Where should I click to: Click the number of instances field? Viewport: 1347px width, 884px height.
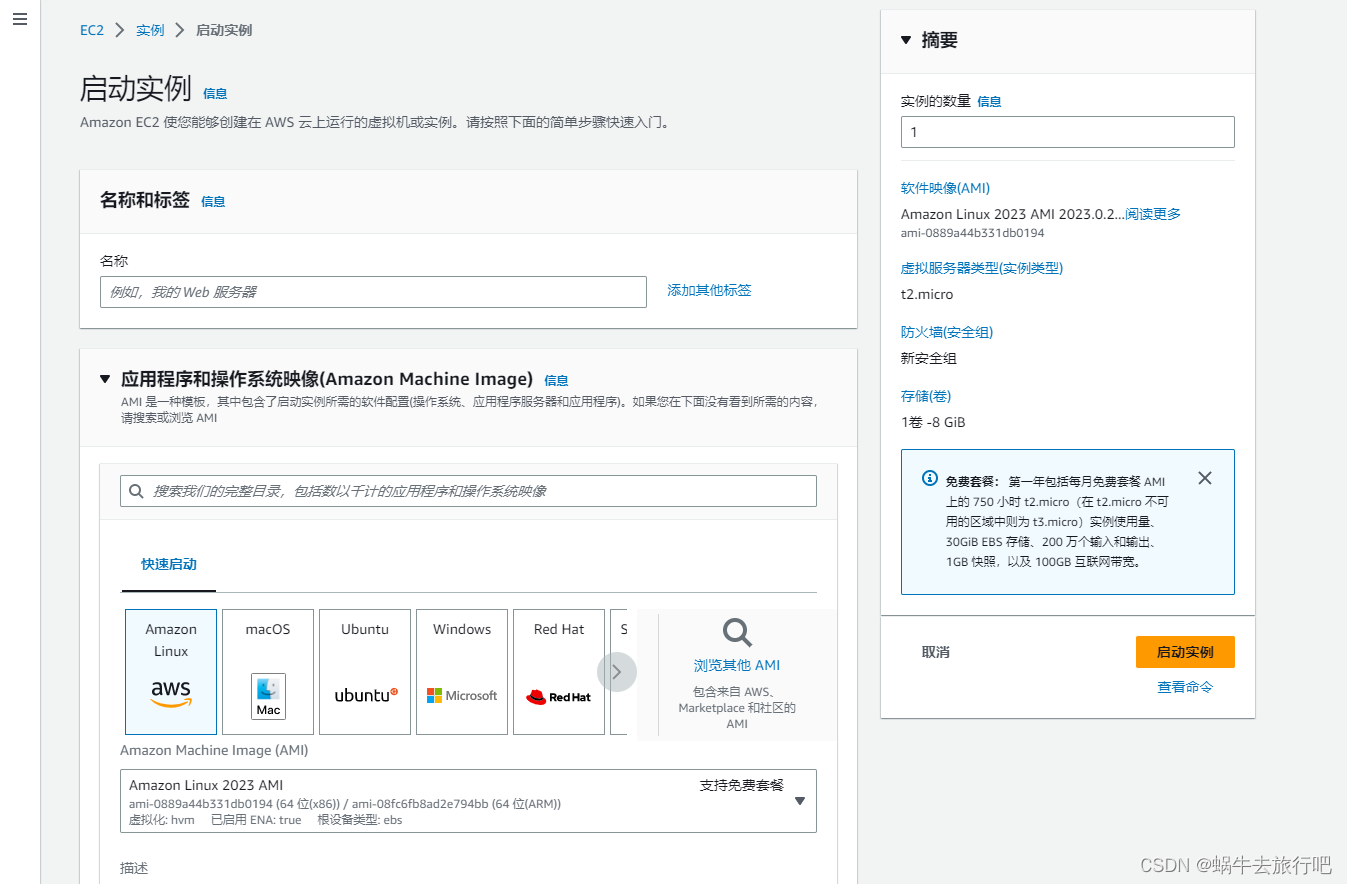(1067, 132)
